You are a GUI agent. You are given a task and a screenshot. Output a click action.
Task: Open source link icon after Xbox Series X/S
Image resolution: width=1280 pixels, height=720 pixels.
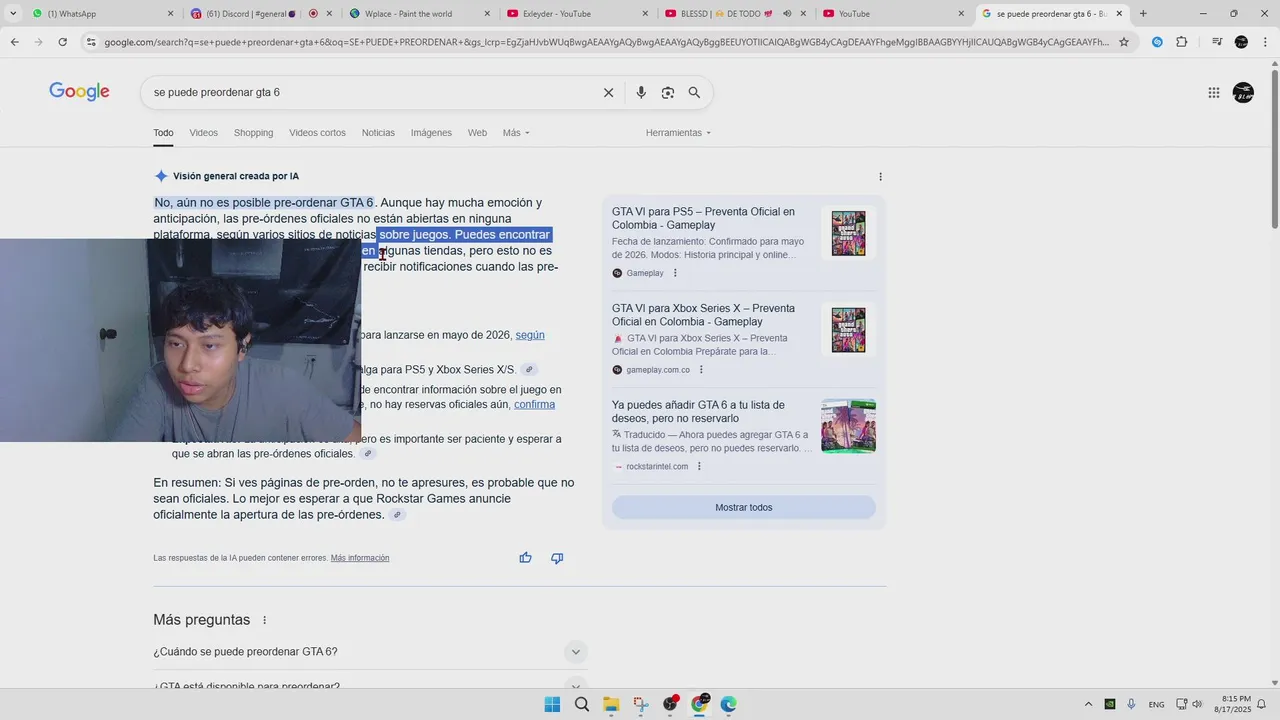pos(529,370)
